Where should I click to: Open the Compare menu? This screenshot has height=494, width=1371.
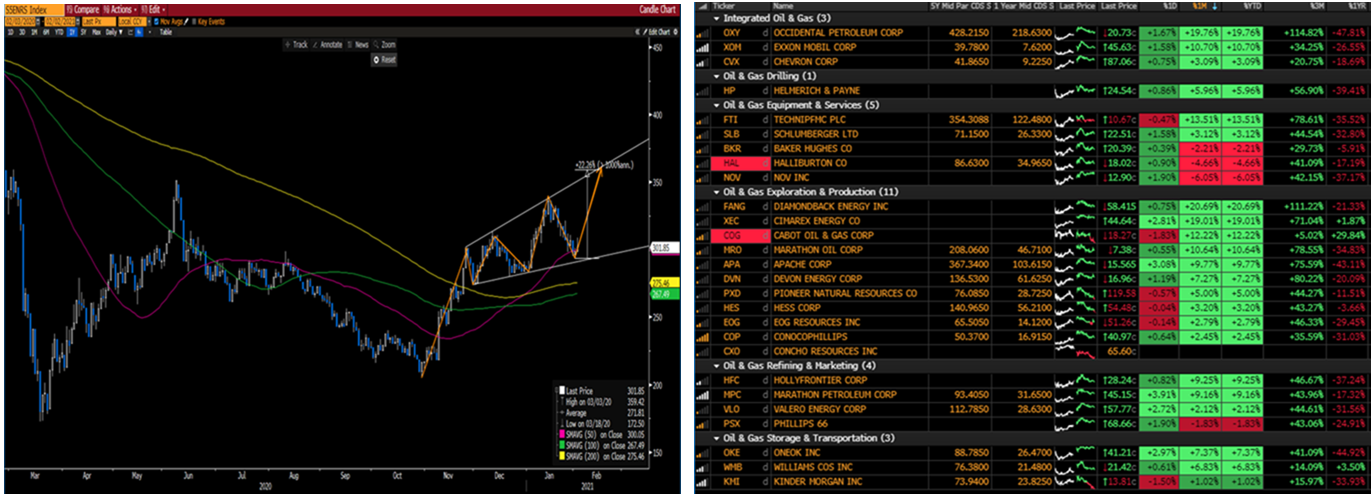click(83, 10)
